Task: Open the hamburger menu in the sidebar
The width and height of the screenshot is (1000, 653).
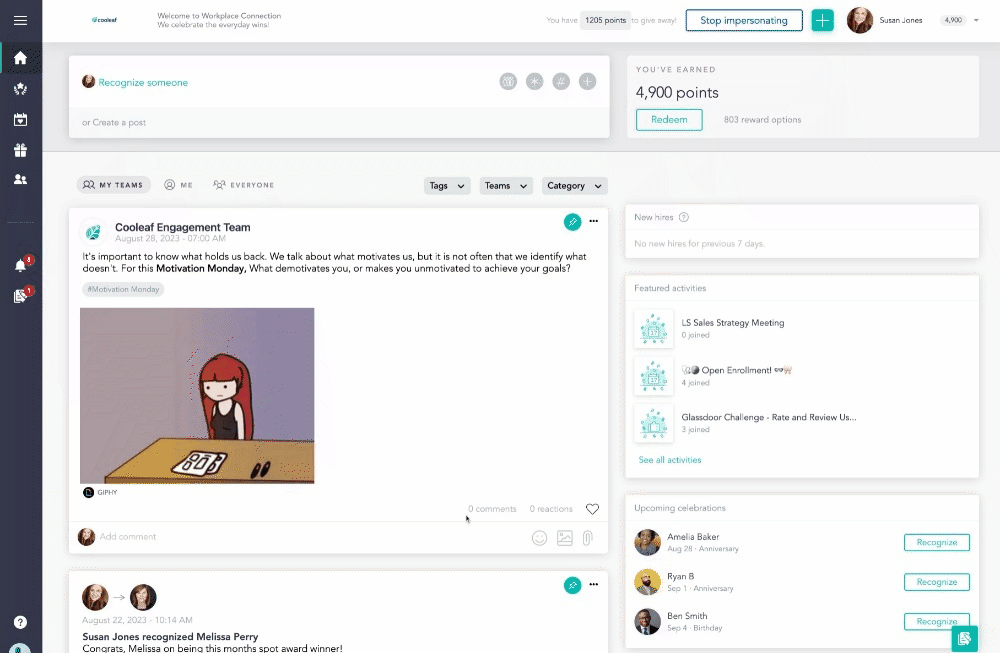Action: pos(20,20)
